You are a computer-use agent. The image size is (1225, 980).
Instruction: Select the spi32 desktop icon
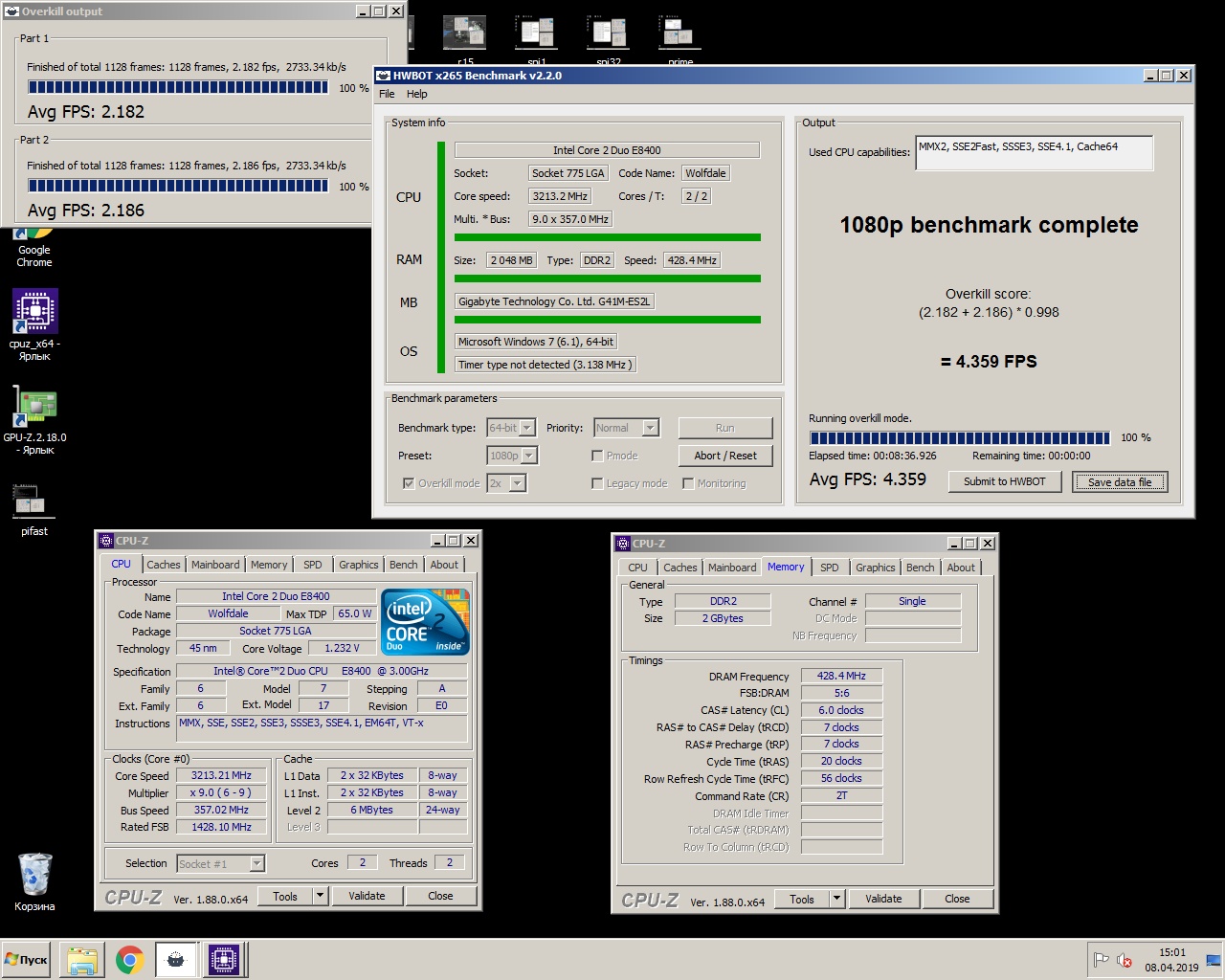tap(608, 40)
